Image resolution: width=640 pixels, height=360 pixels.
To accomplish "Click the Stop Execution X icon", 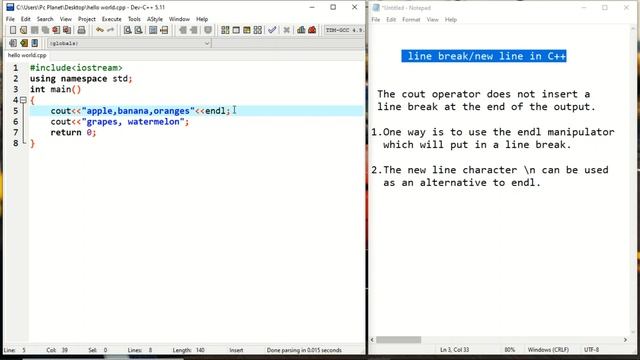I will pyautogui.click(x=287, y=30).
